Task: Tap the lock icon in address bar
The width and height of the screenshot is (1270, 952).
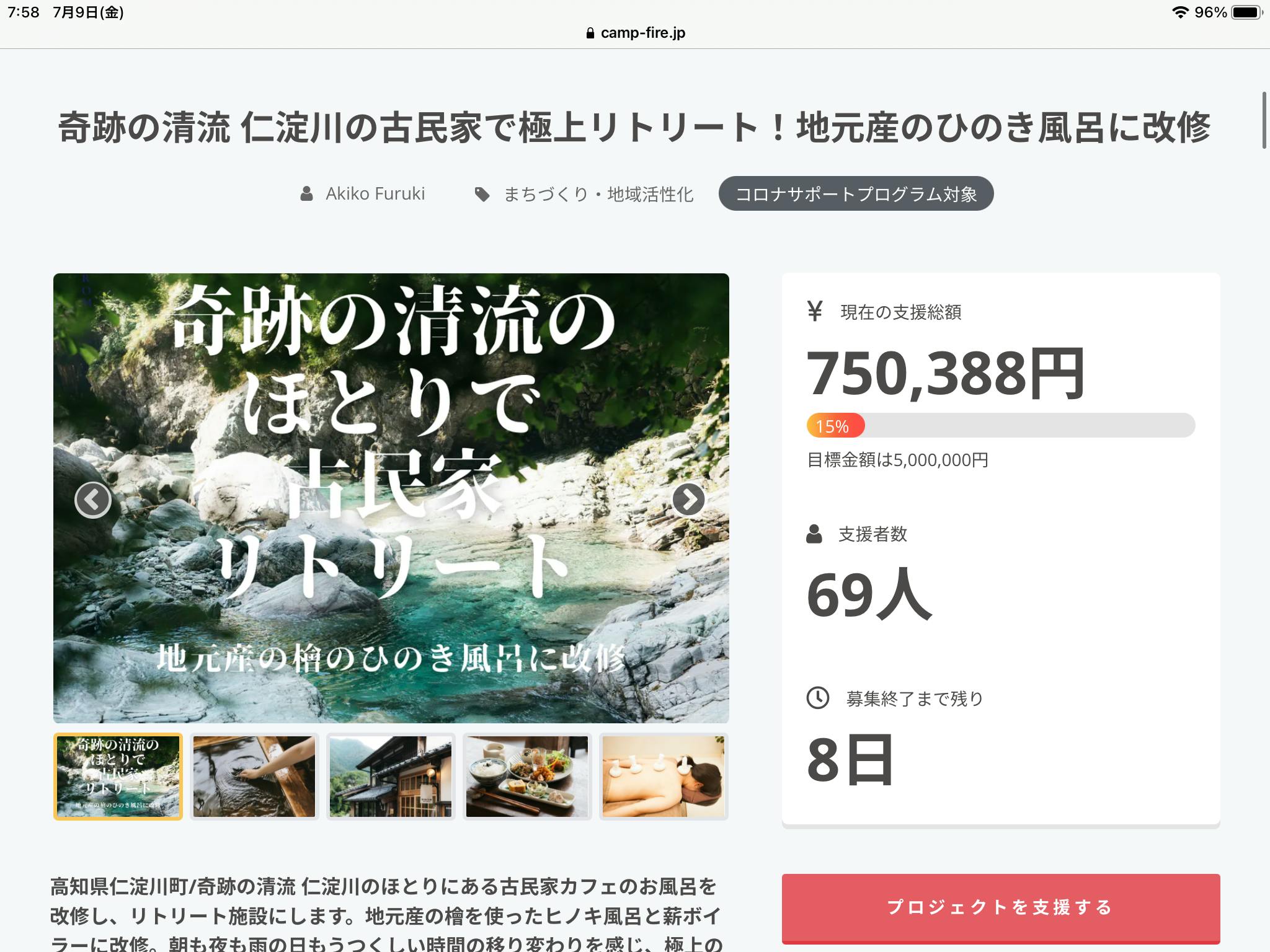Action: 590,33
